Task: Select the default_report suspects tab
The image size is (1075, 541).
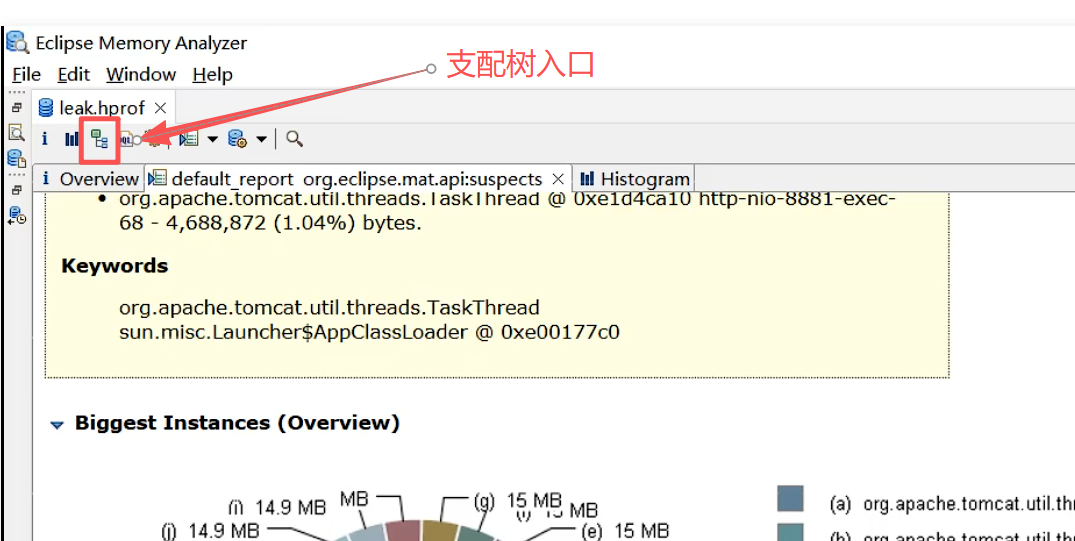Action: (x=357, y=179)
